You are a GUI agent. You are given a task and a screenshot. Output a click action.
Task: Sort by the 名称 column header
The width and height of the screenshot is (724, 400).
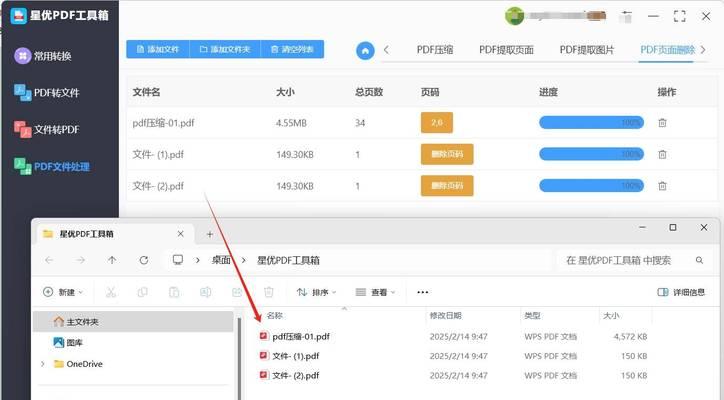coord(274,315)
